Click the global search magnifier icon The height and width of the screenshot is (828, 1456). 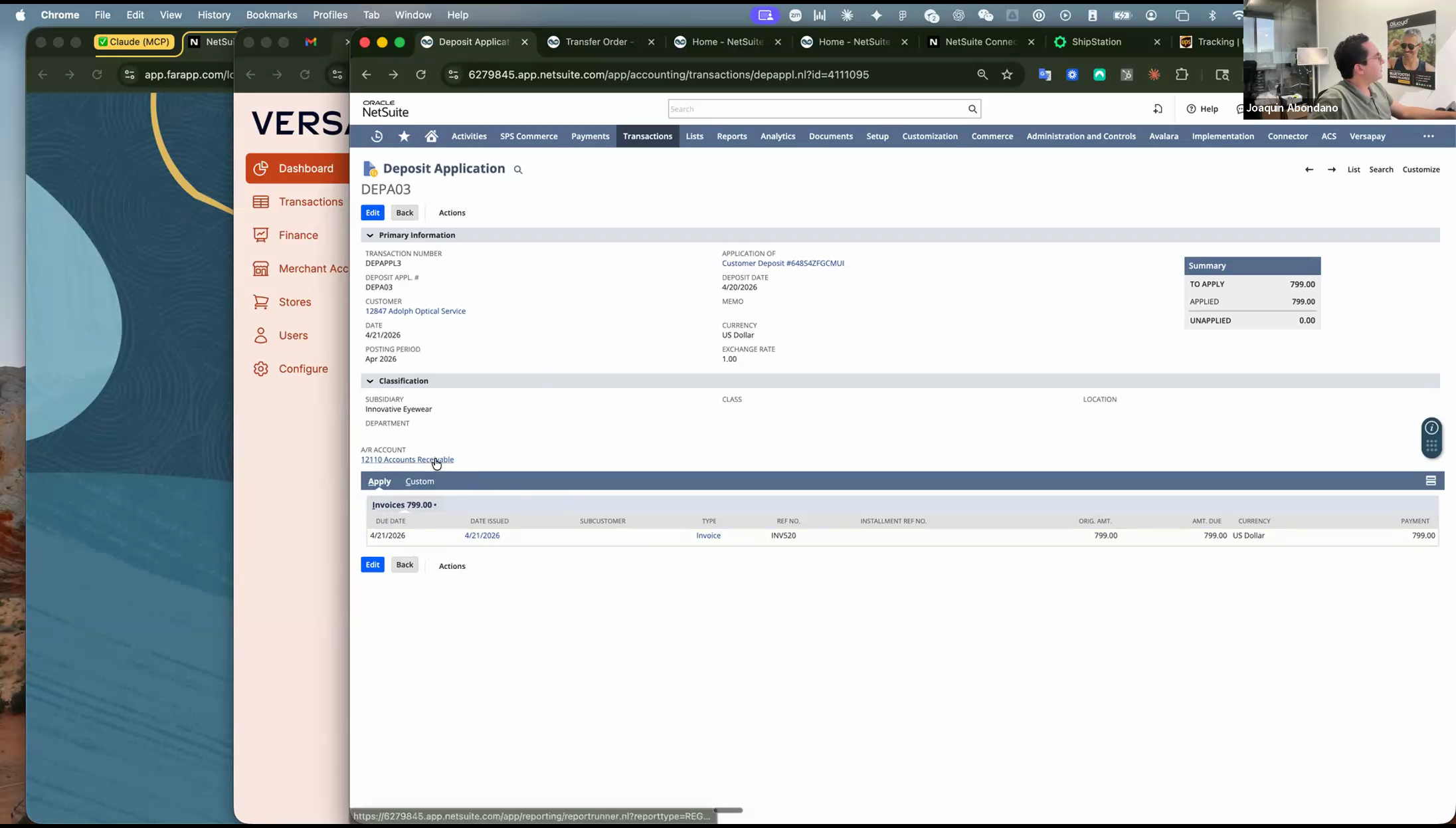pos(972,109)
